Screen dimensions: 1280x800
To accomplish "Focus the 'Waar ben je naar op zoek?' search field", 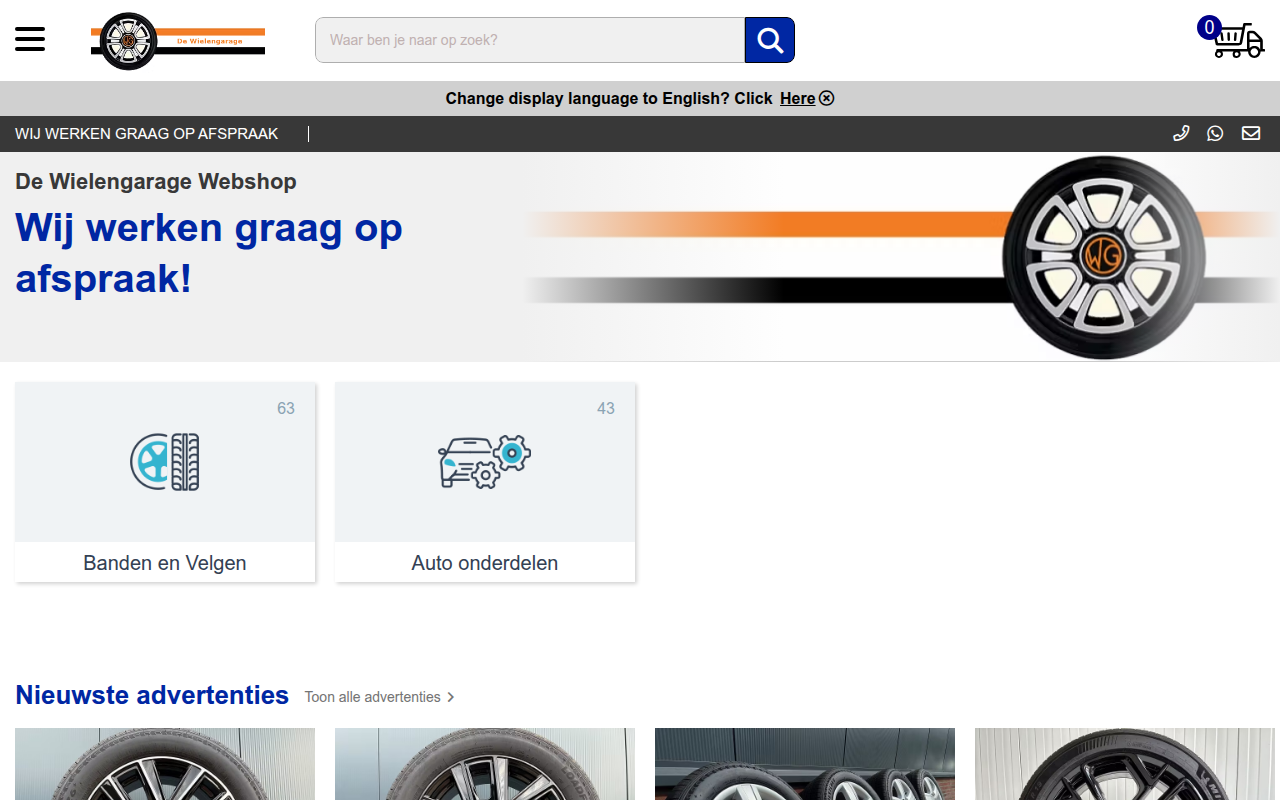I will [x=530, y=40].
